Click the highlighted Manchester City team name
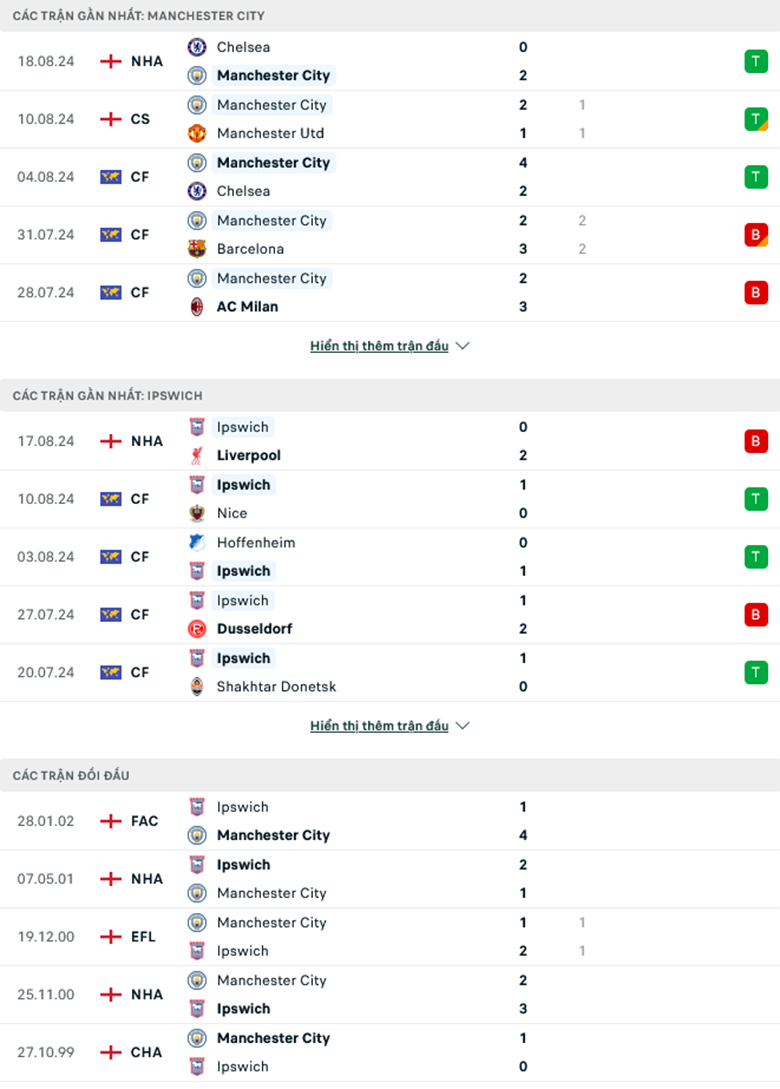Image resolution: width=780 pixels, height=1089 pixels. (273, 75)
